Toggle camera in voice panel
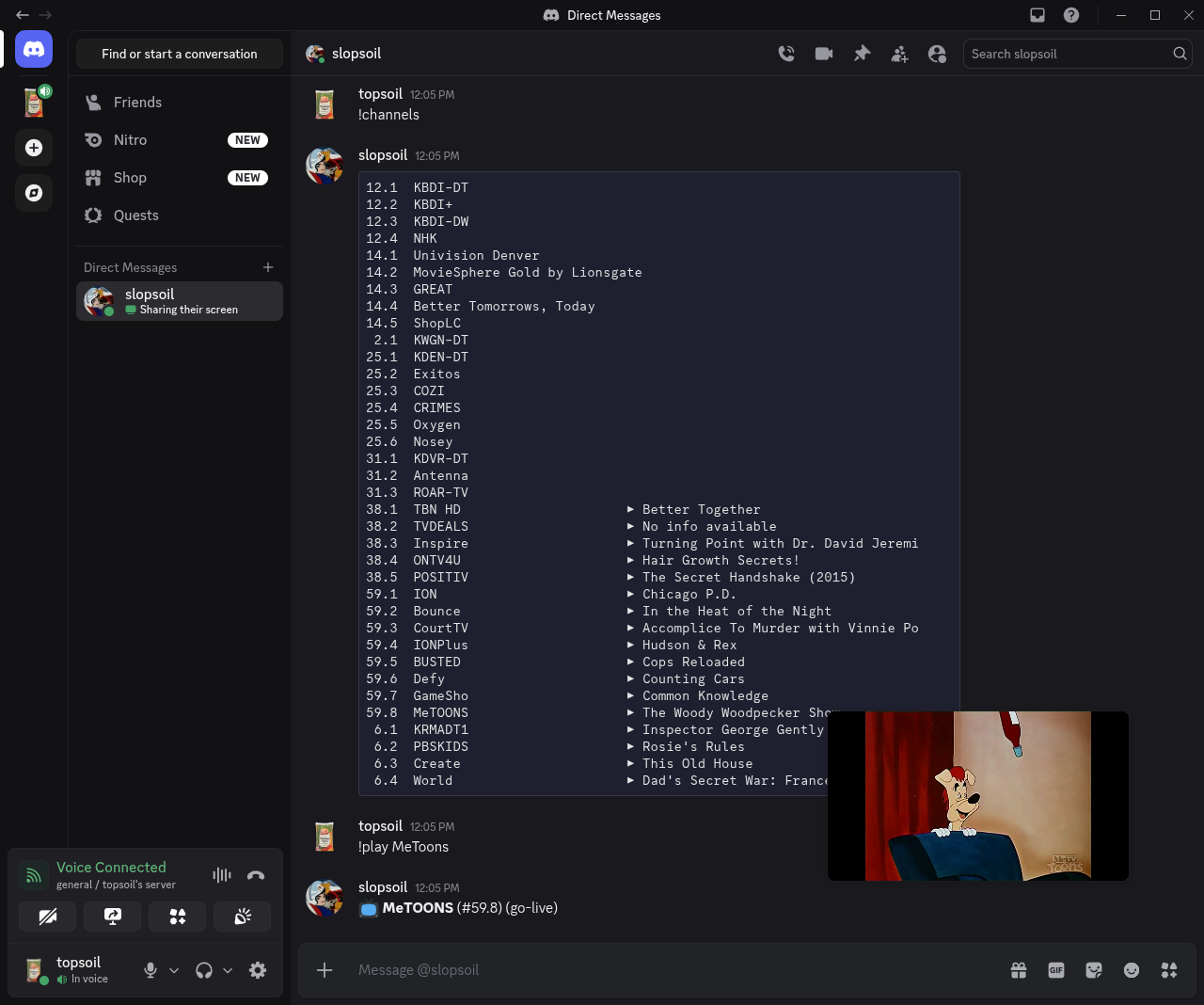Image resolution: width=1204 pixels, height=1005 pixels. pos(48,917)
